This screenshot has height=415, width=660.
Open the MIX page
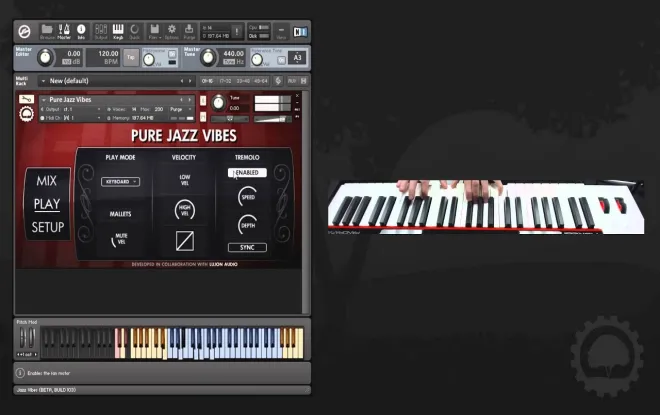[x=47, y=181]
